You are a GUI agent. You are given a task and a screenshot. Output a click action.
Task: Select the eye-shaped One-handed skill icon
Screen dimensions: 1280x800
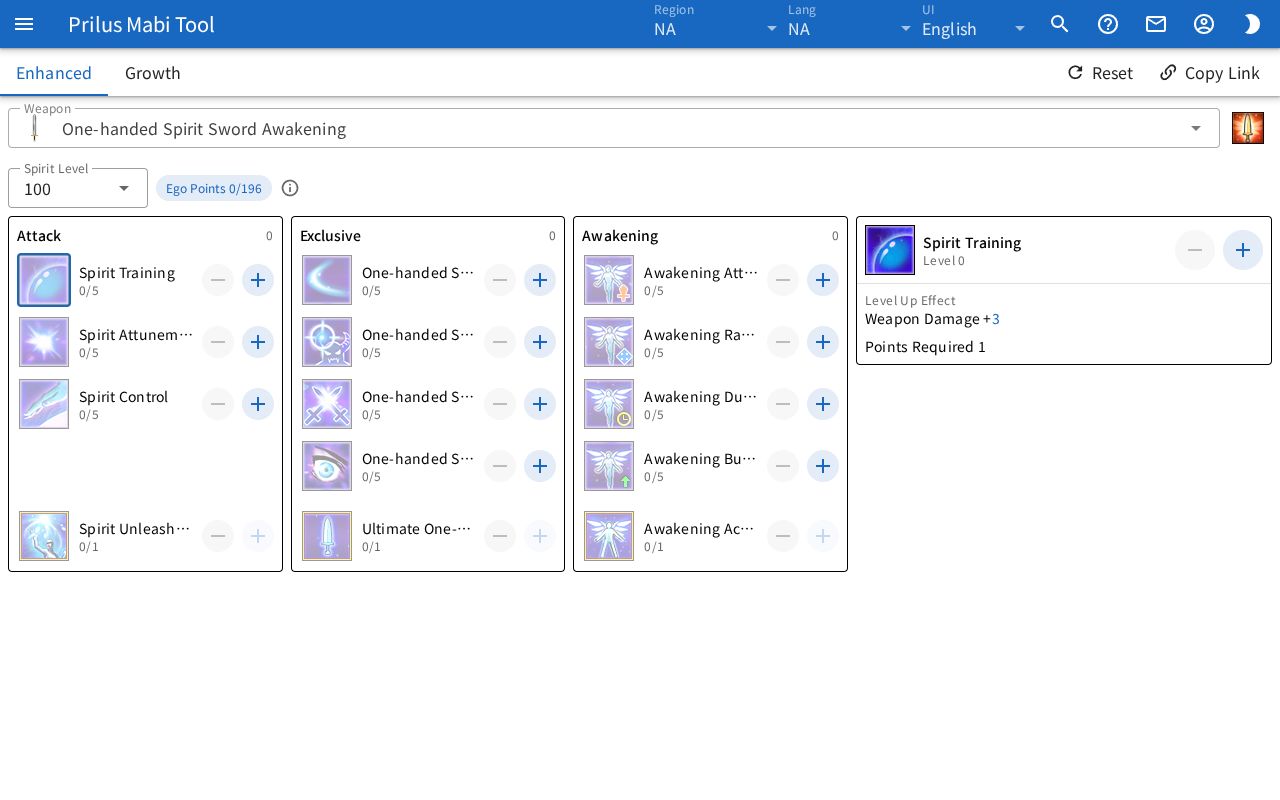click(x=327, y=466)
